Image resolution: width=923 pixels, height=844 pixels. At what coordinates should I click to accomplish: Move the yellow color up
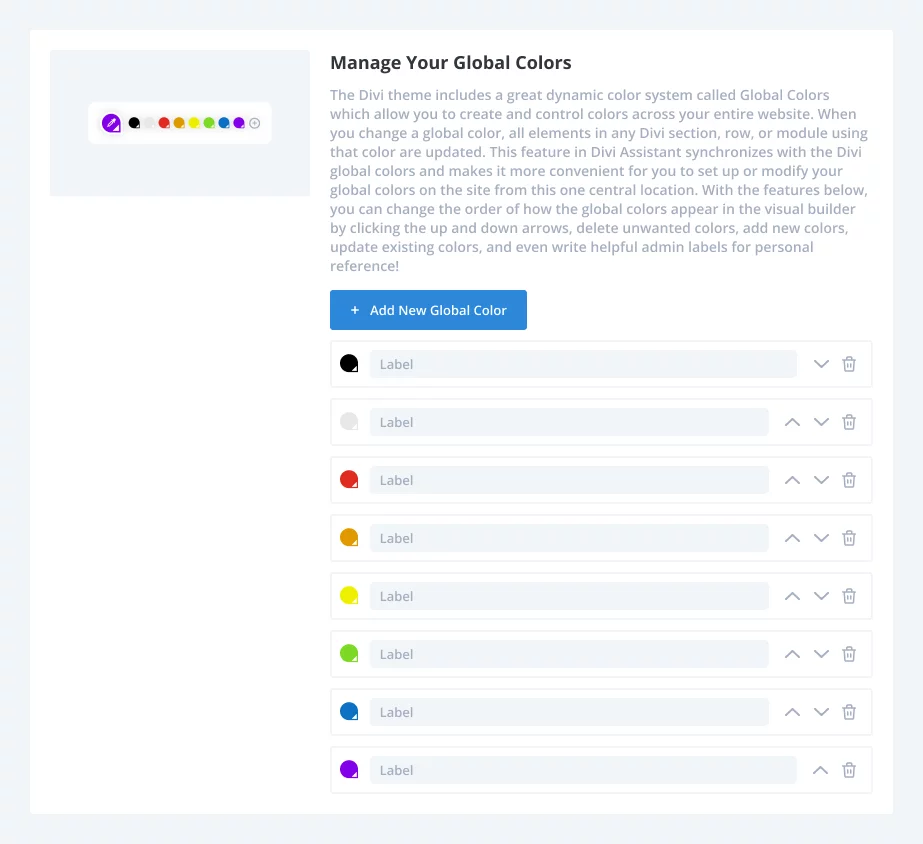point(792,596)
